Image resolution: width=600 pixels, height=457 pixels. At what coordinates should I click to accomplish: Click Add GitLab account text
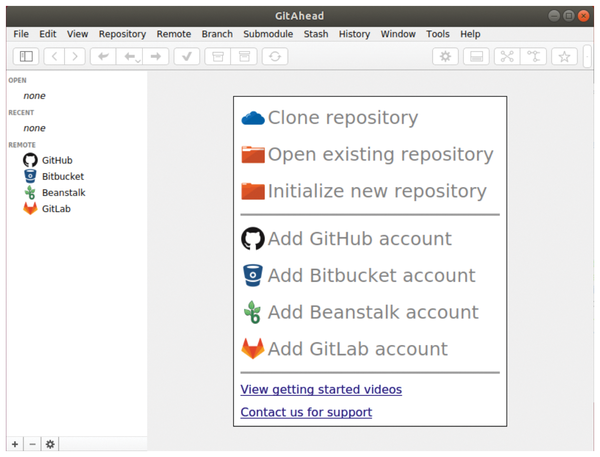coord(358,349)
